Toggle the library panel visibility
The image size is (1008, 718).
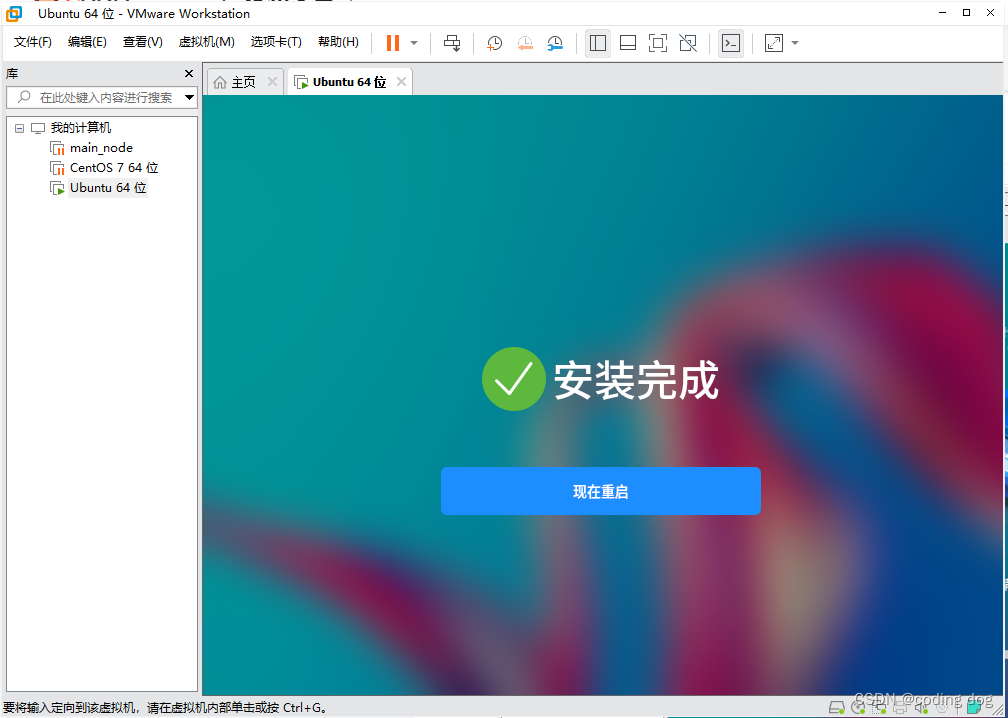pyautogui.click(x=597, y=42)
